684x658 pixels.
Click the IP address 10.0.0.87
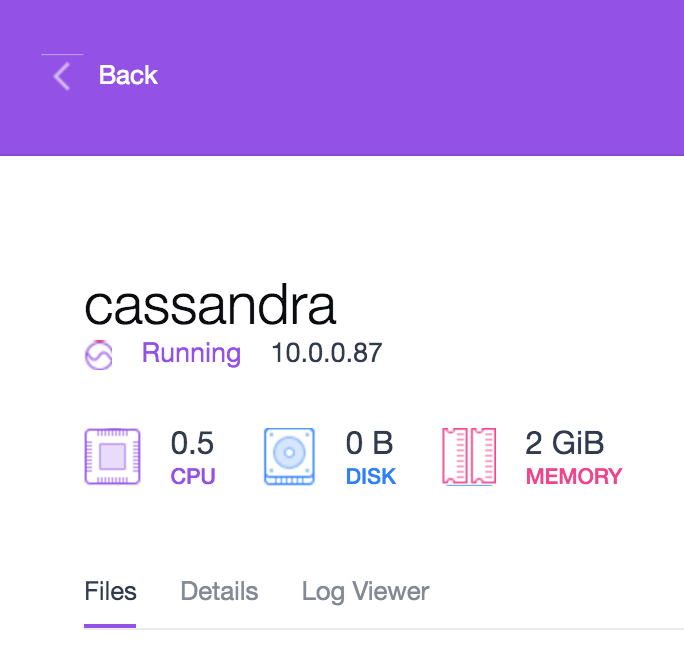point(327,353)
